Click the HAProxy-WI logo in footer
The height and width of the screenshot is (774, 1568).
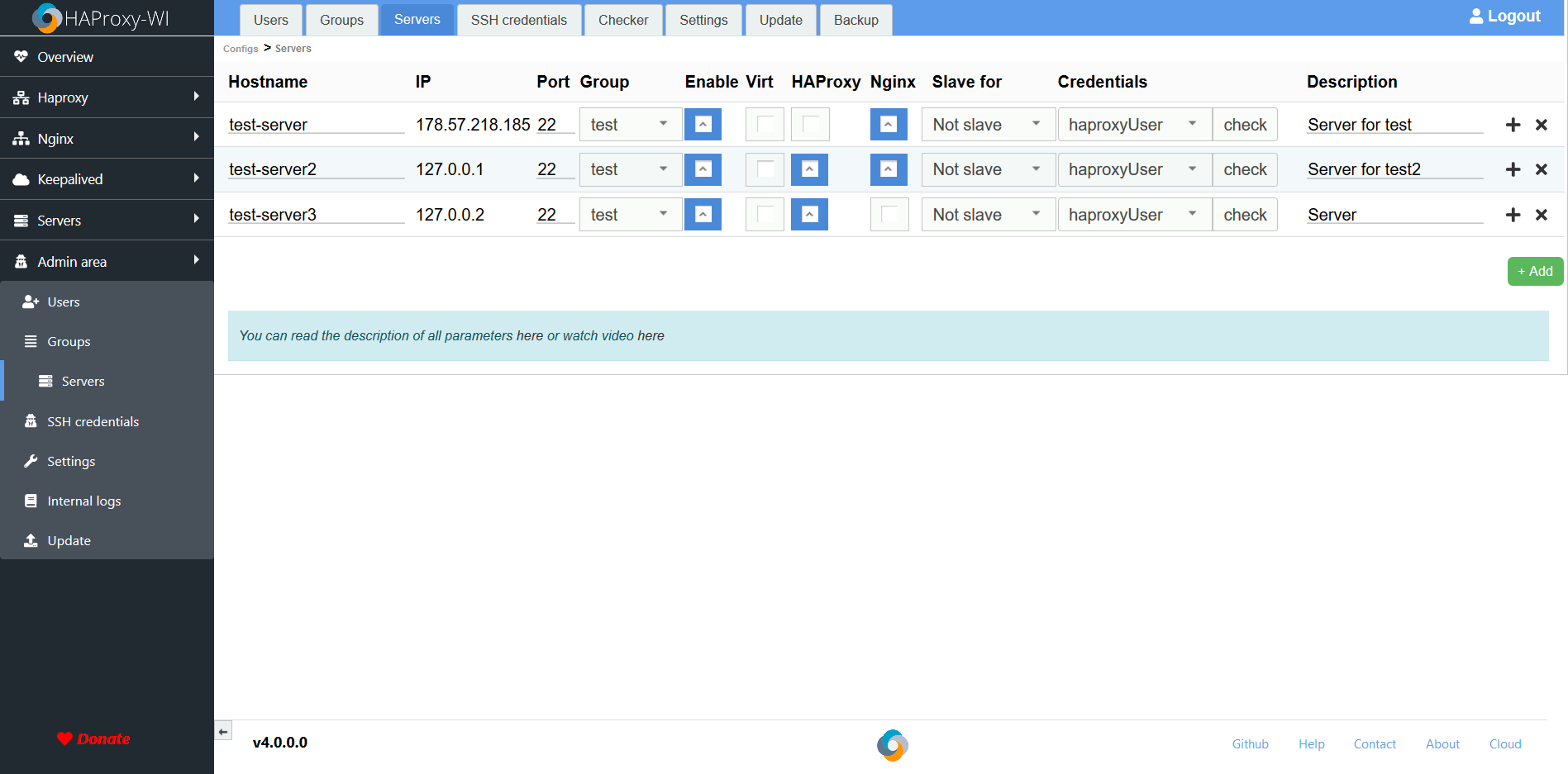892,744
